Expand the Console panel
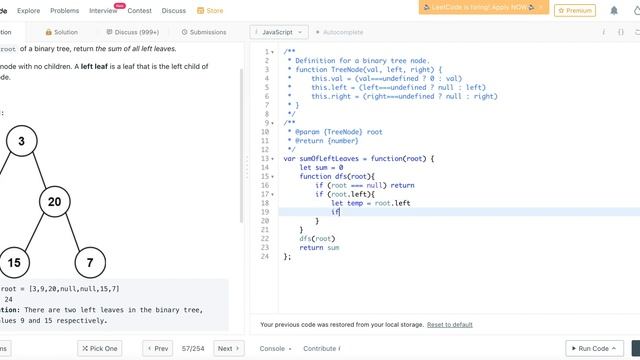 point(276,349)
